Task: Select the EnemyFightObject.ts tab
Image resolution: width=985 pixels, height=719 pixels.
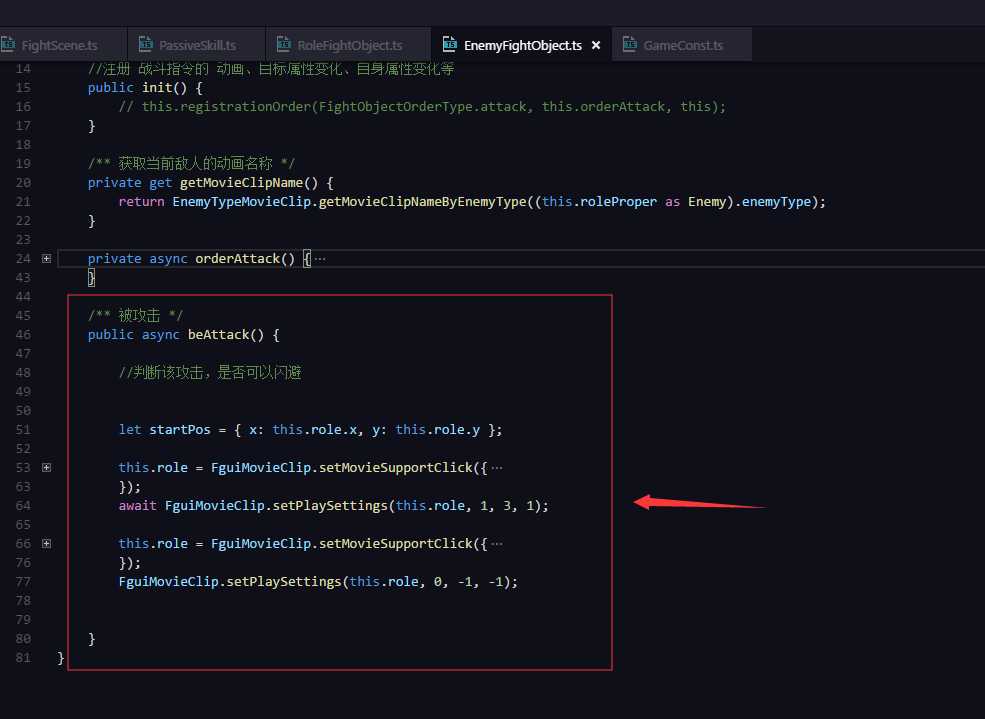Action: (x=522, y=45)
